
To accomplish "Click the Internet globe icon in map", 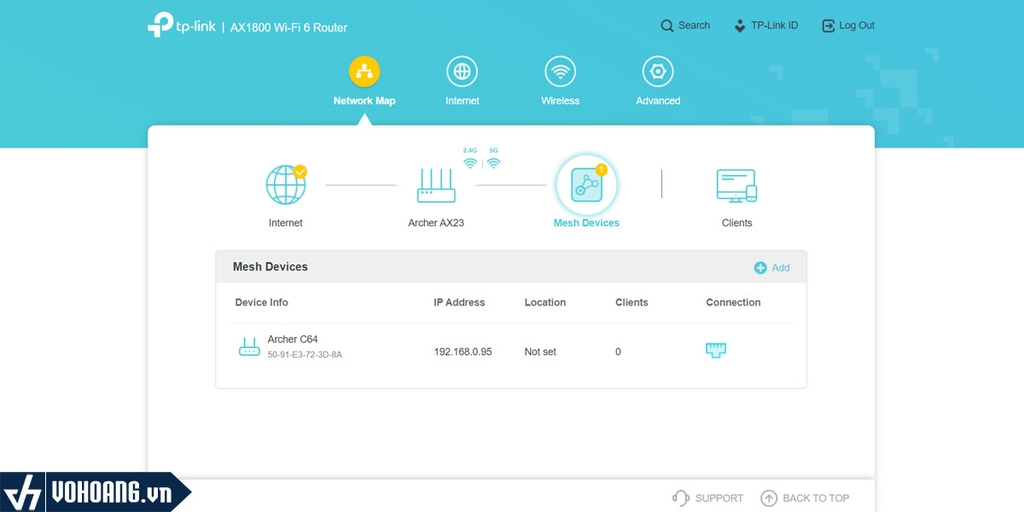I will (x=286, y=185).
